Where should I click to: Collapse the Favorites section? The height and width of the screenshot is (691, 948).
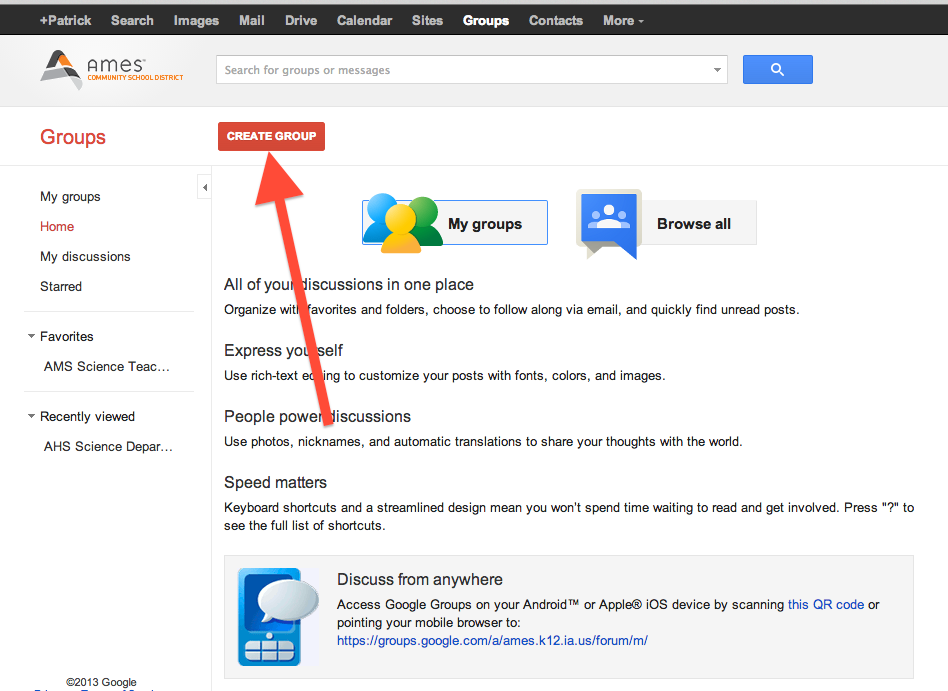[31, 336]
